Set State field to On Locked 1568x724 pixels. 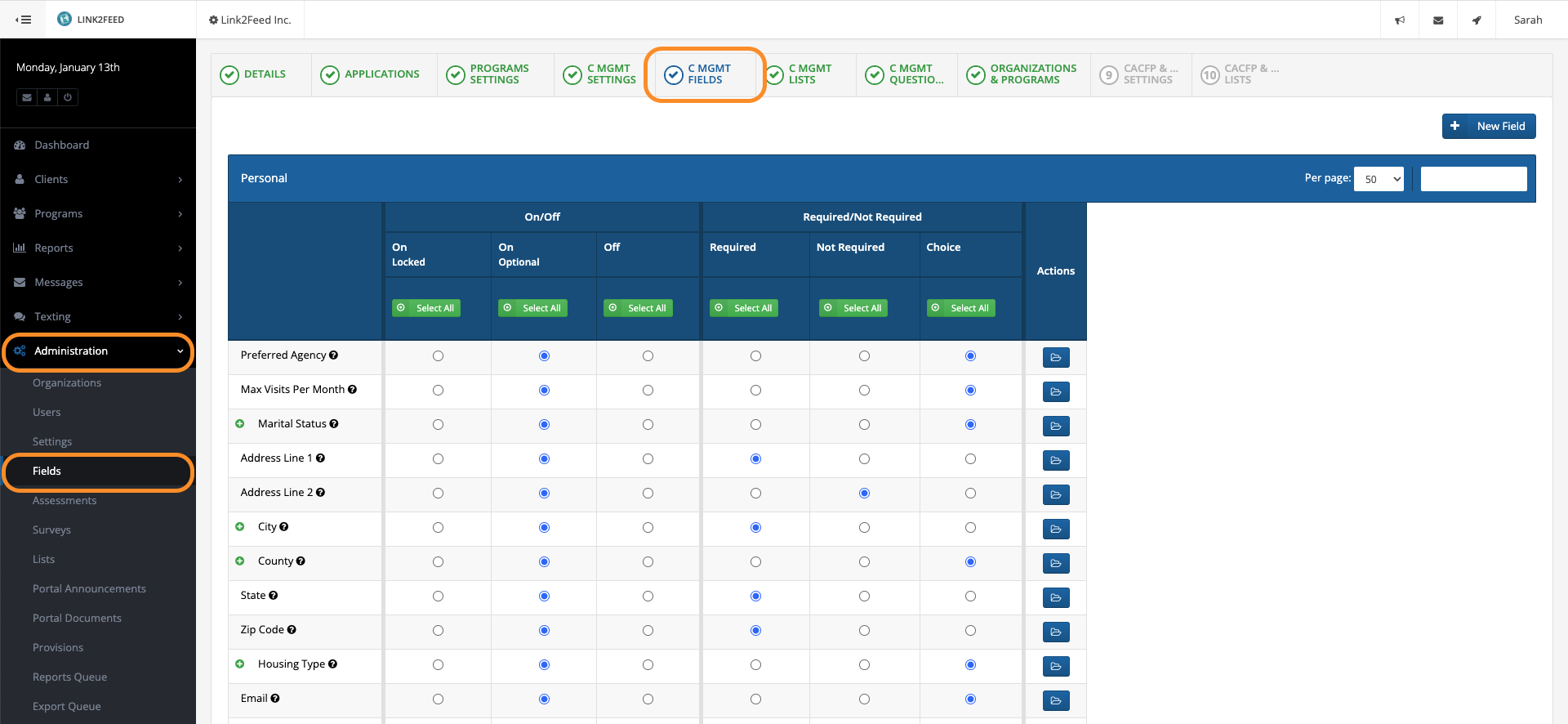click(x=438, y=597)
